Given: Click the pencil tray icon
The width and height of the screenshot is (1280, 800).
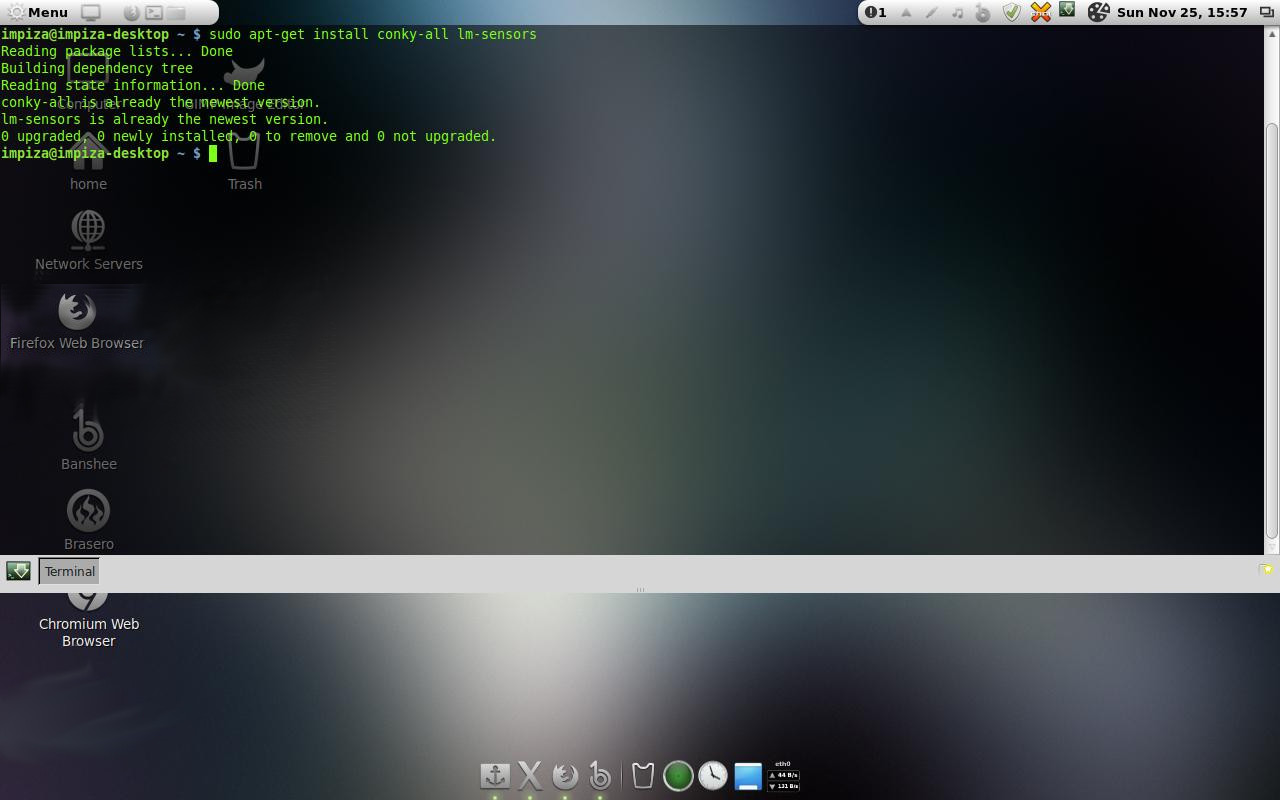Looking at the screenshot, I should click(x=932, y=13).
